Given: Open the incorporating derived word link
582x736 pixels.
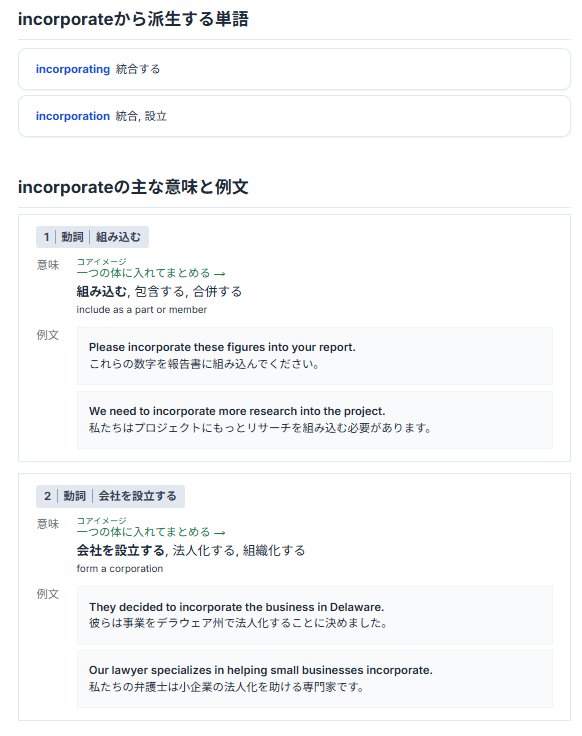Looking at the screenshot, I should [73, 69].
